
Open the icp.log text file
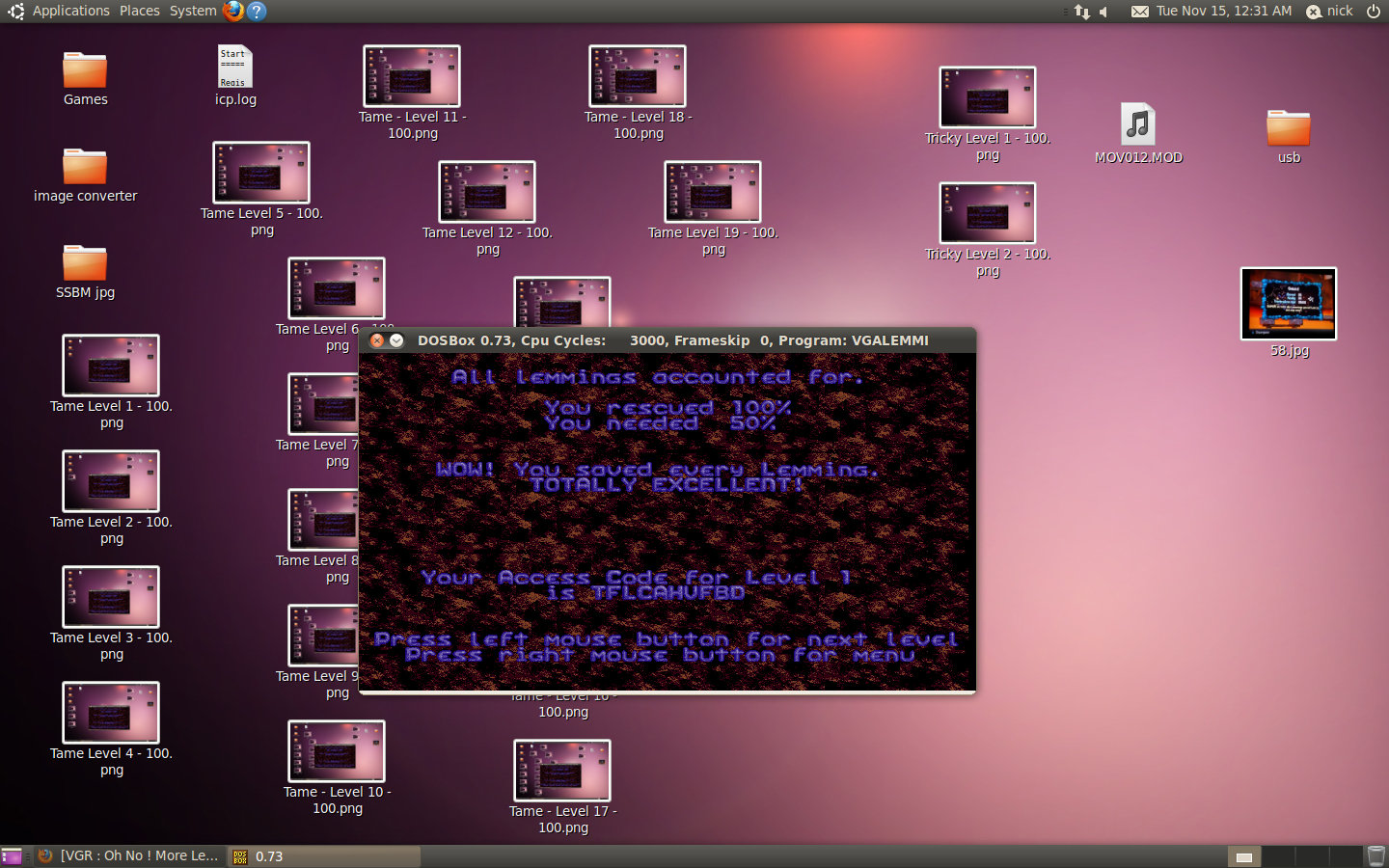point(234,68)
